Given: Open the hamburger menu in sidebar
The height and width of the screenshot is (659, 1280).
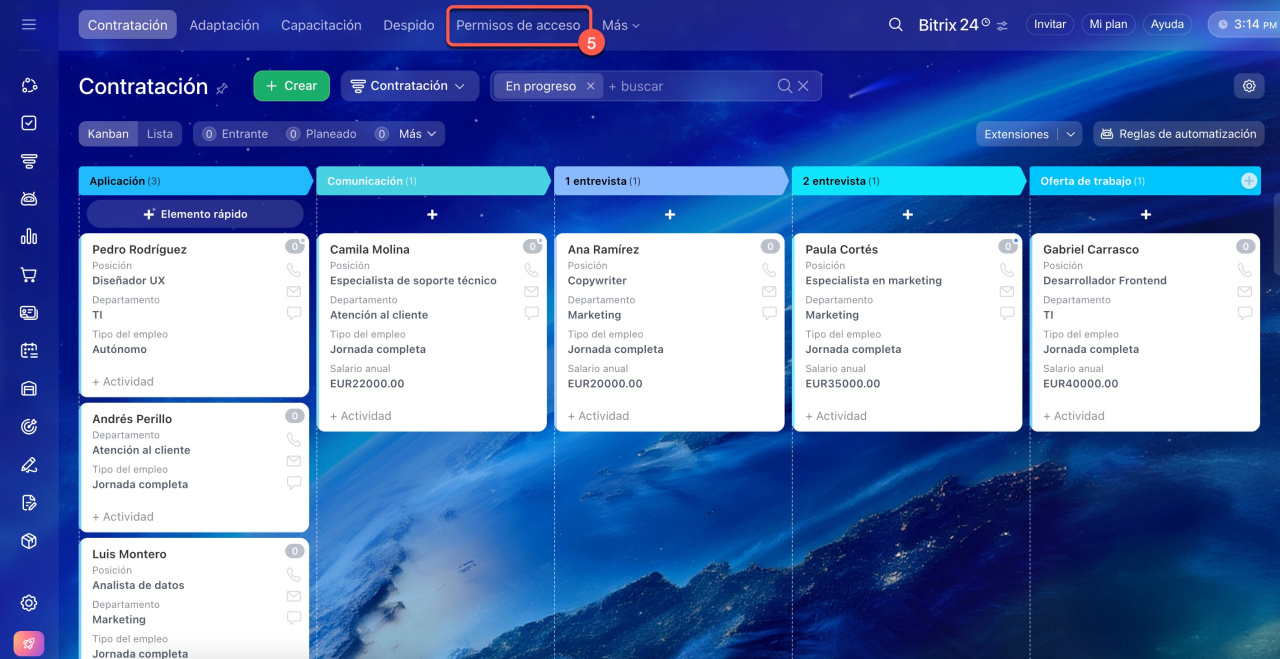Looking at the screenshot, I should pos(29,24).
